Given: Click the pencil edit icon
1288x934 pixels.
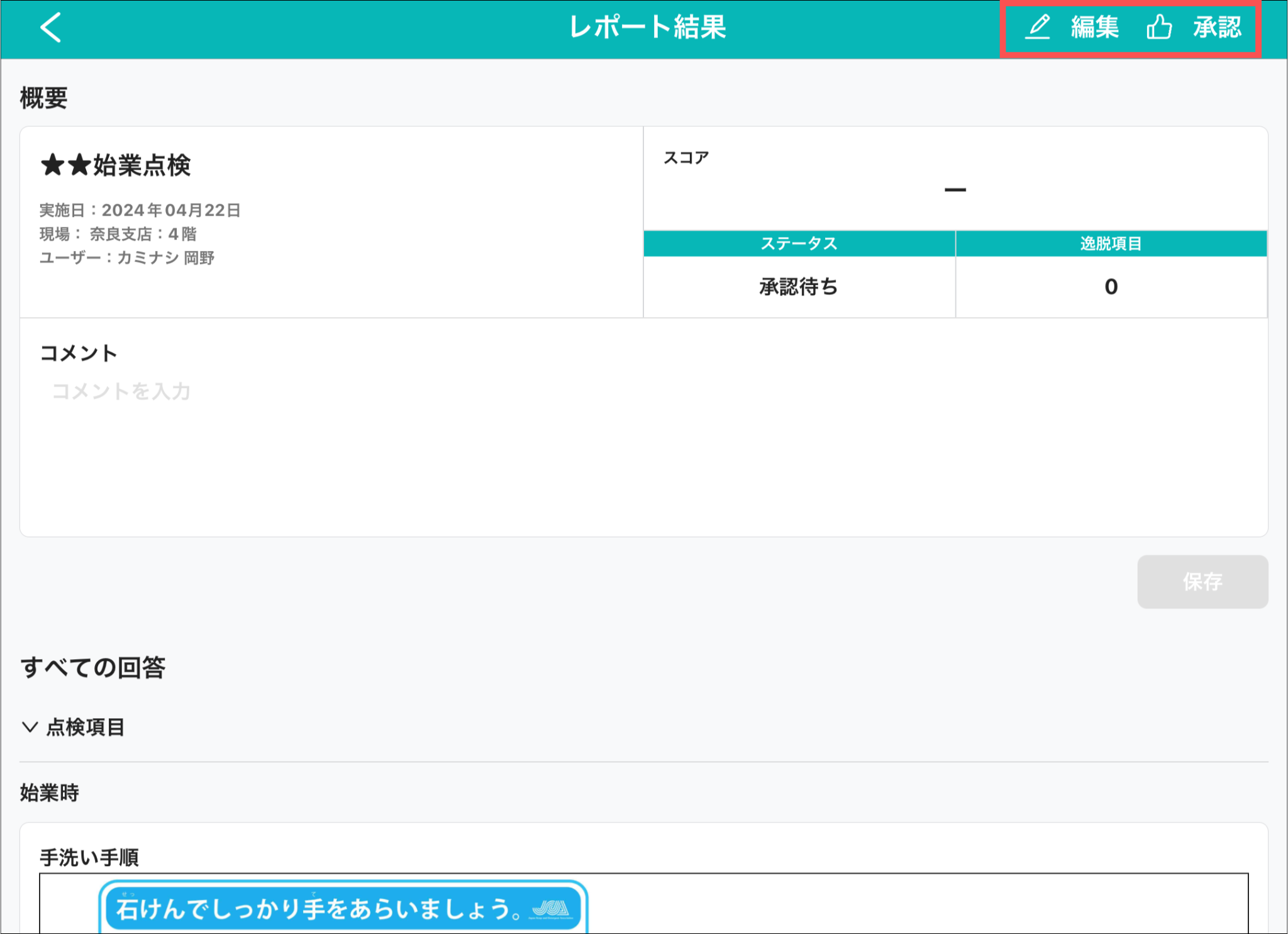Looking at the screenshot, I should click(x=1038, y=27).
